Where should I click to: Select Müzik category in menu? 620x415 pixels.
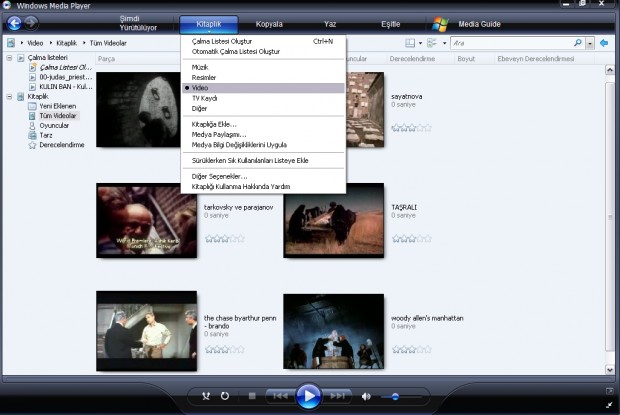[263, 67]
